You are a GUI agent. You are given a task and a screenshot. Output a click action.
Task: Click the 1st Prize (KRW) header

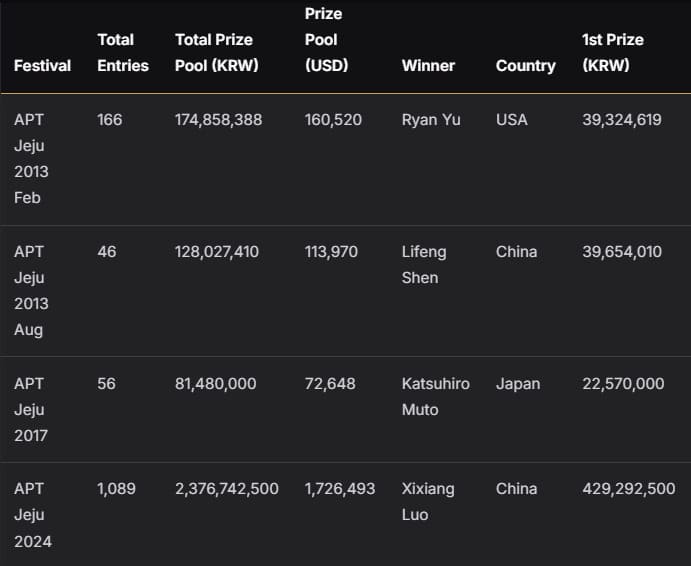coord(613,52)
